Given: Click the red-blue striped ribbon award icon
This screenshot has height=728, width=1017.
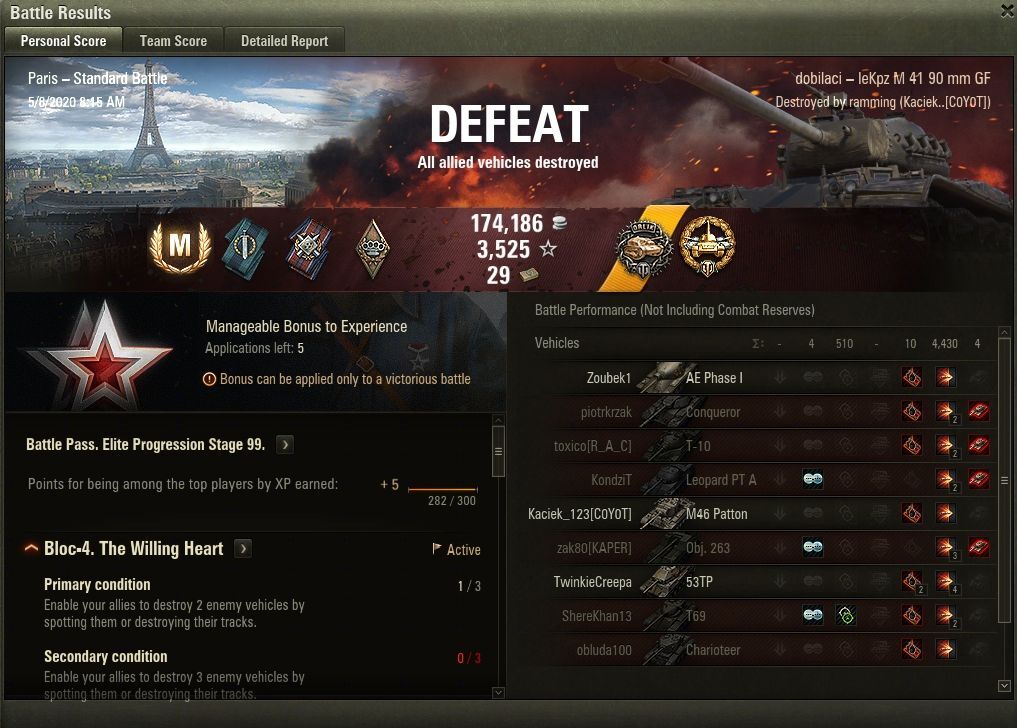Looking at the screenshot, I should click(x=309, y=248).
